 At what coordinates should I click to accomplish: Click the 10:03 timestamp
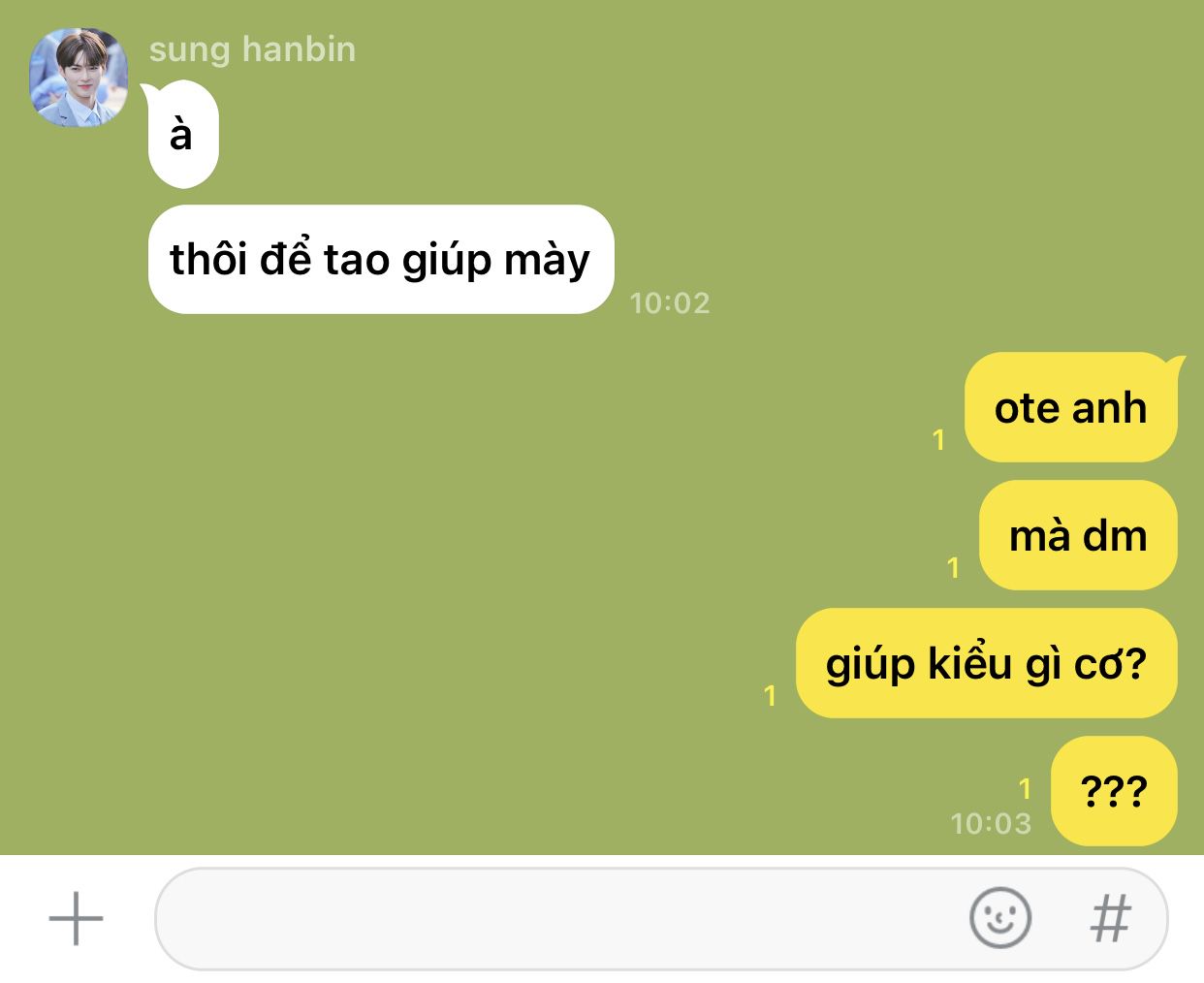pyautogui.click(x=991, y=823)
